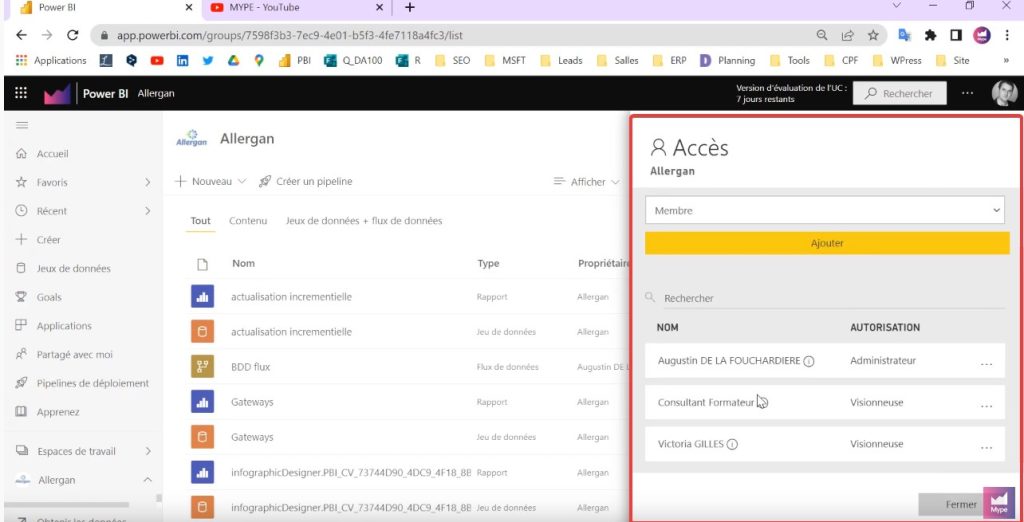1024x522 pixels.
Task: Click the Rechercher field in Accès panel
Action: pyautogui.click(x=825, y=298)
